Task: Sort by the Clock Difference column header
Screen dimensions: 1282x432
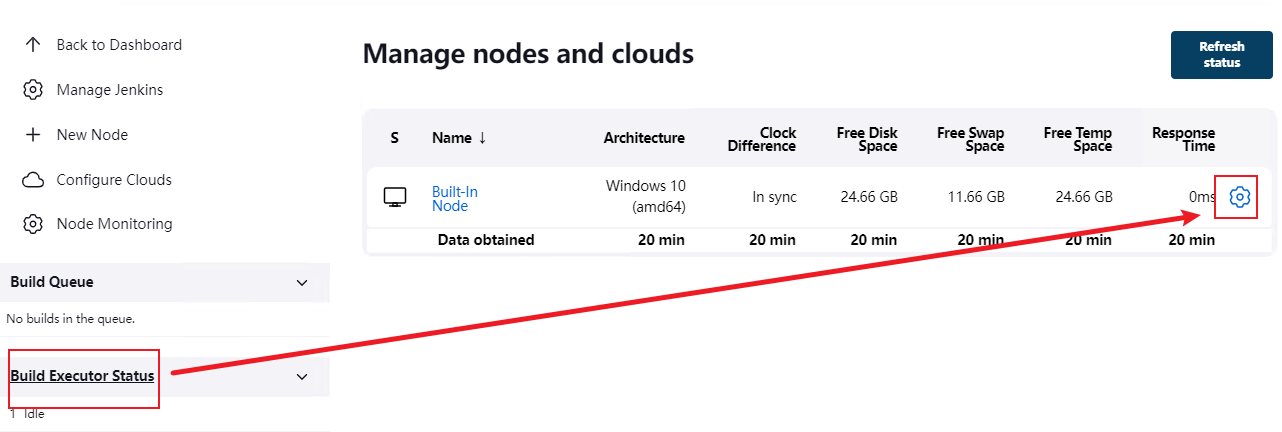Action: (x=762, y=139)
